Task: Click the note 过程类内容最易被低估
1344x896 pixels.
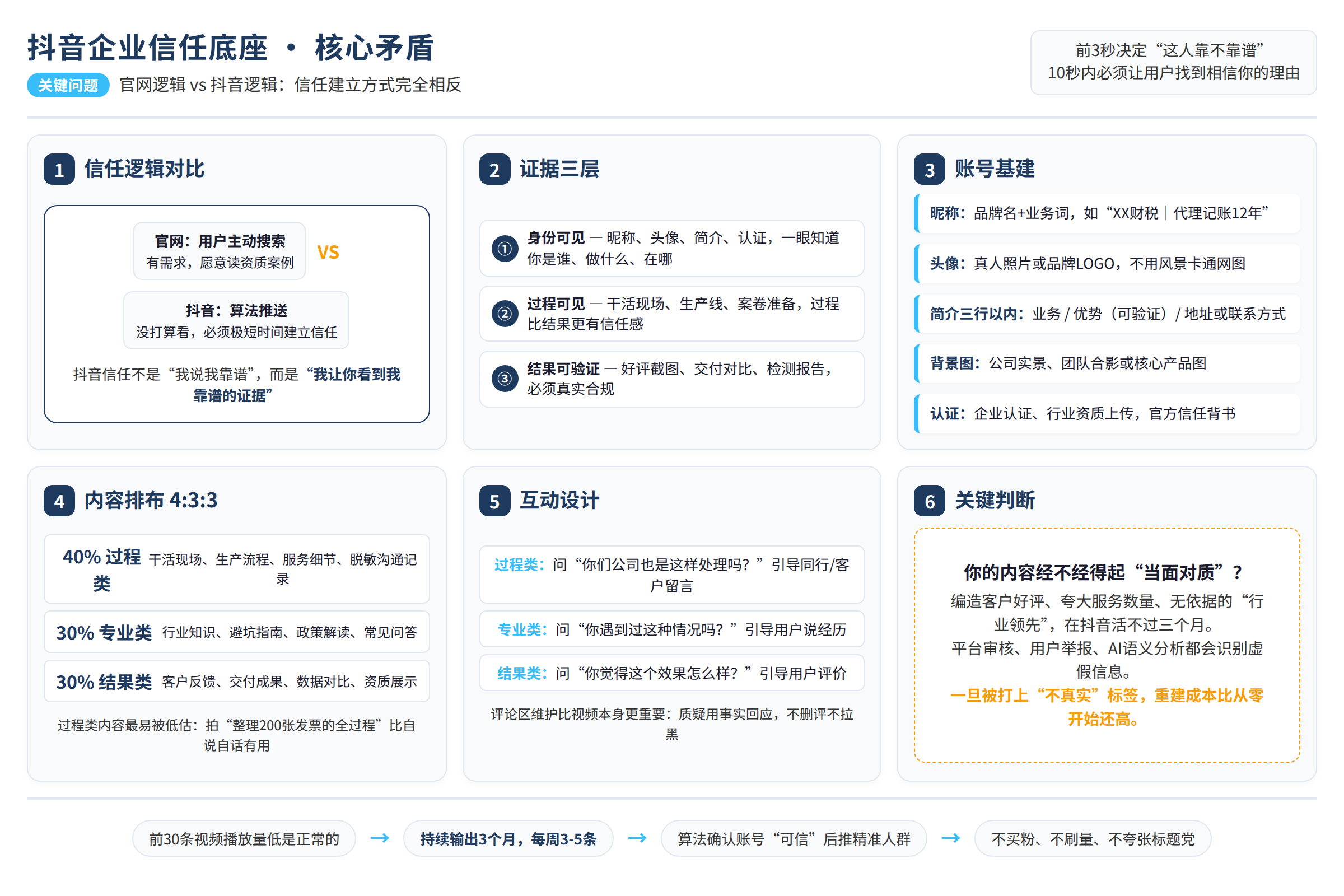Action: click(236, 735)
